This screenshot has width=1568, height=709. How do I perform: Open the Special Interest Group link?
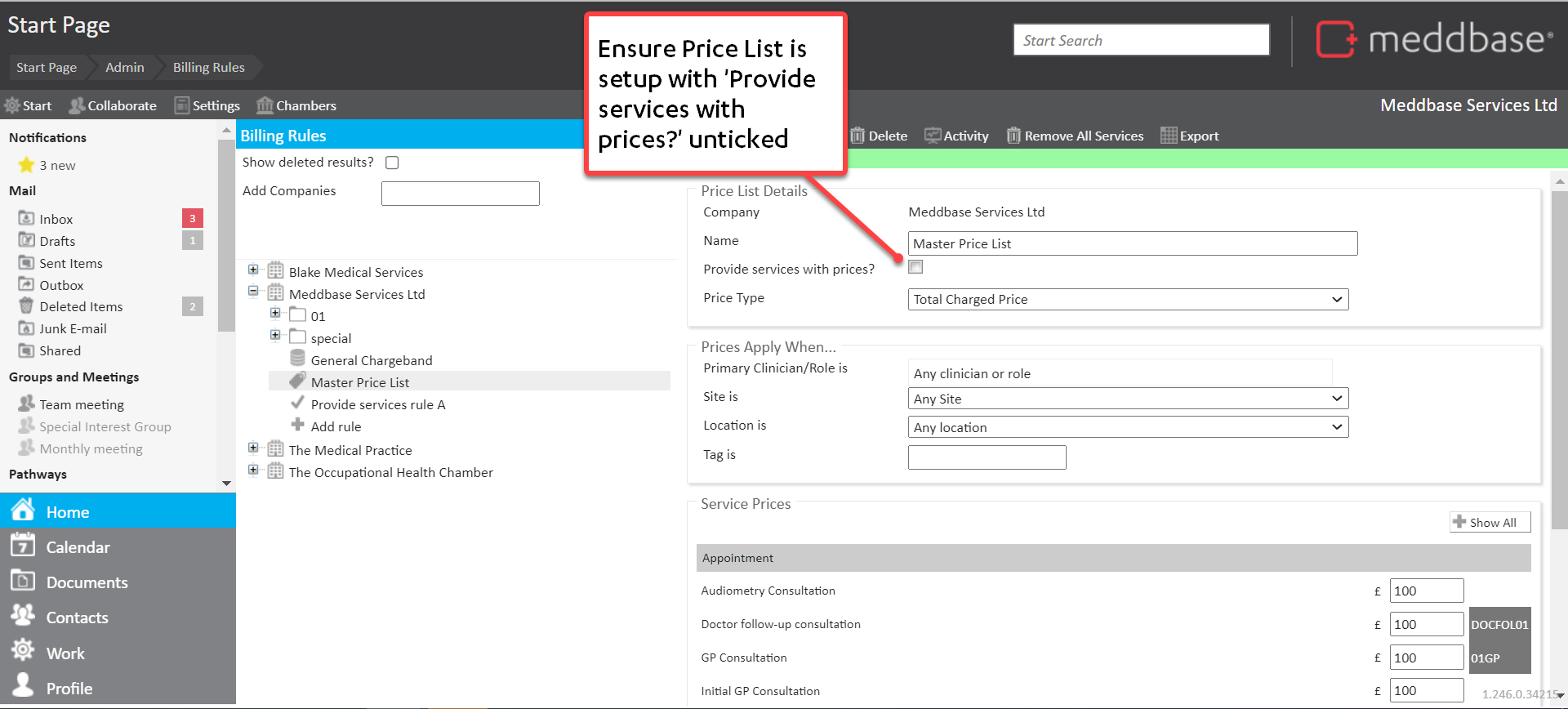click(105, 426)
